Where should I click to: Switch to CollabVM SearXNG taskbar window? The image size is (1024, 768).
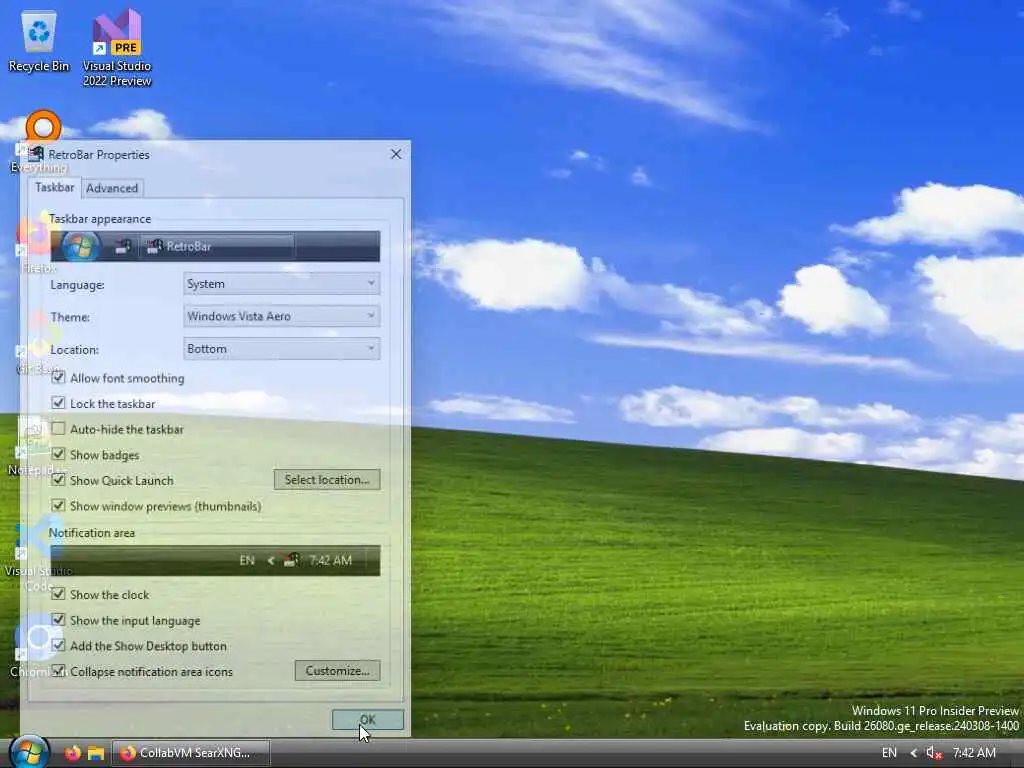[191, 753]
